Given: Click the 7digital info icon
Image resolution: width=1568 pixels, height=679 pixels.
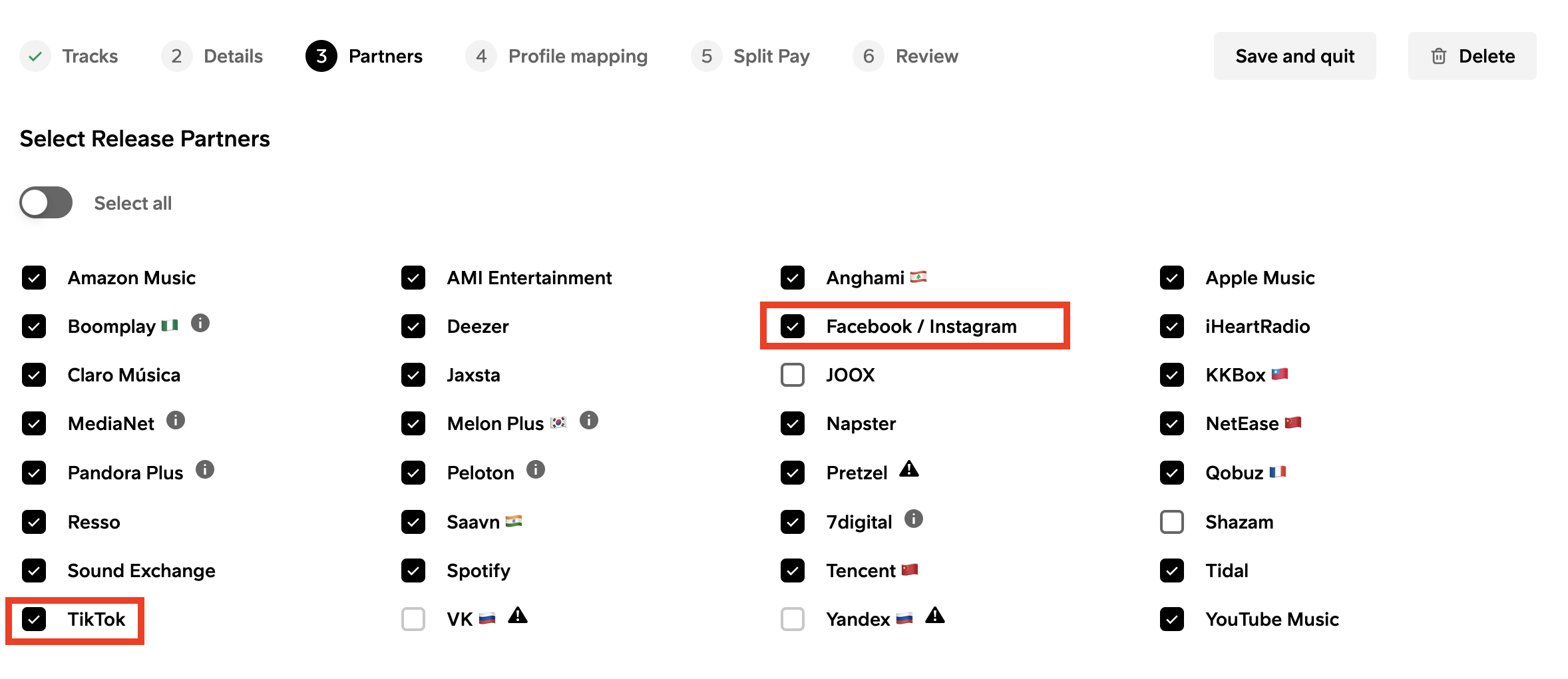Looking at the screenshot, I should pos(914,519).
